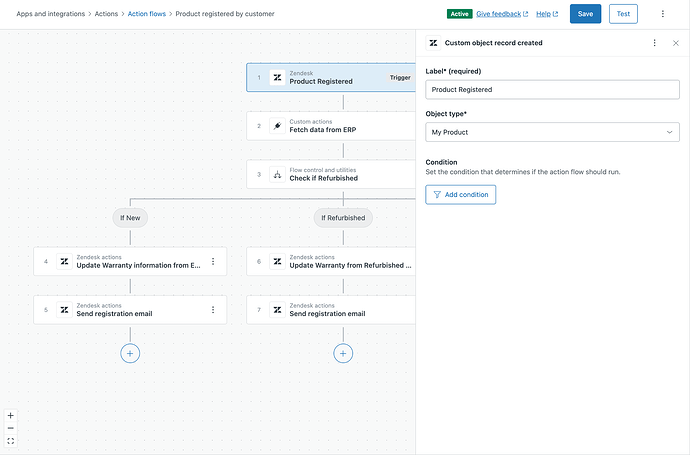The image size is (690, 455).
Task: Select the Product Registered trigger step
Action: click(x=331, y=77)
